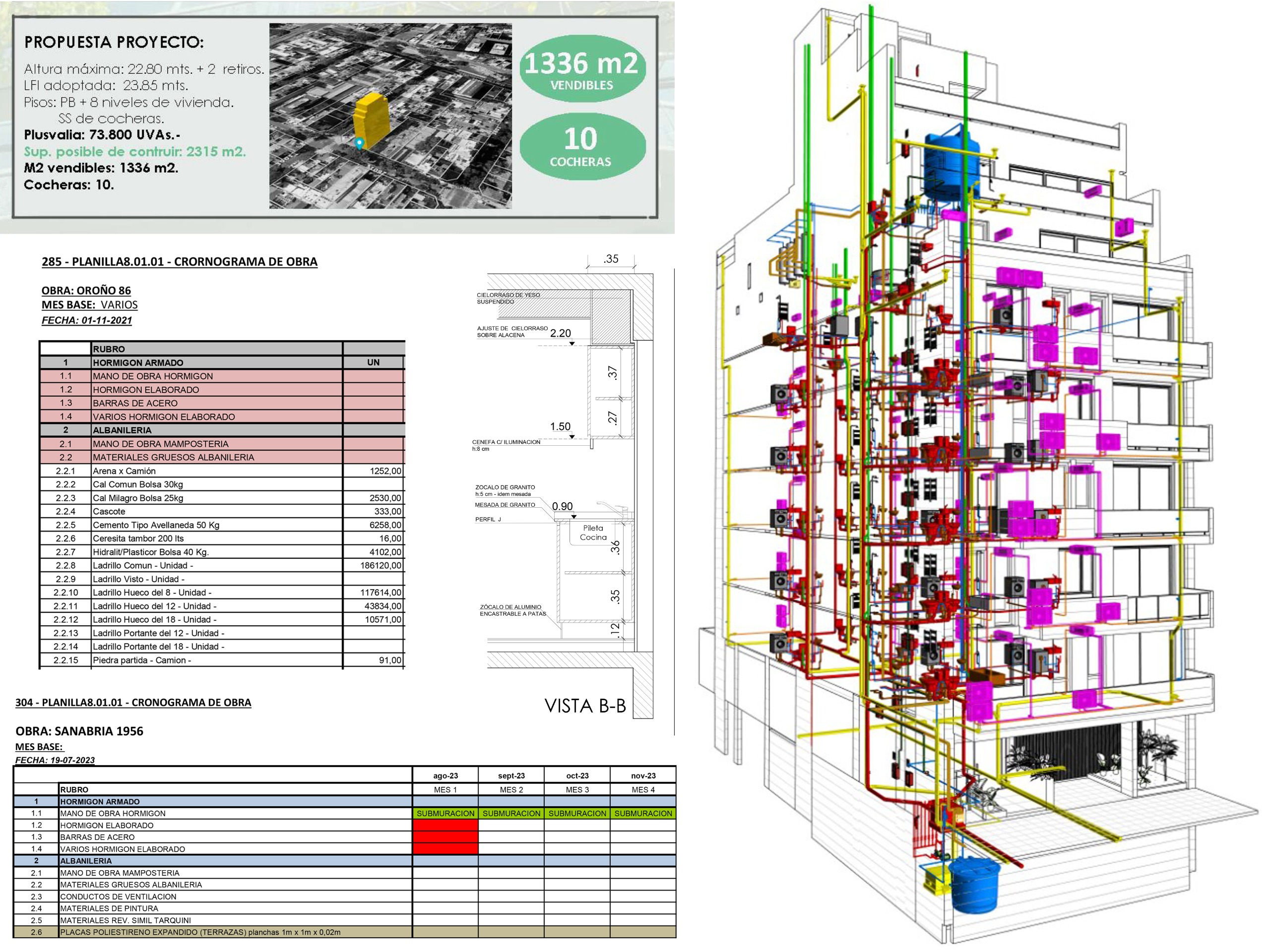Click the 1.50 level marker near cenefa

pyautogui.click(x=561, y=426)
